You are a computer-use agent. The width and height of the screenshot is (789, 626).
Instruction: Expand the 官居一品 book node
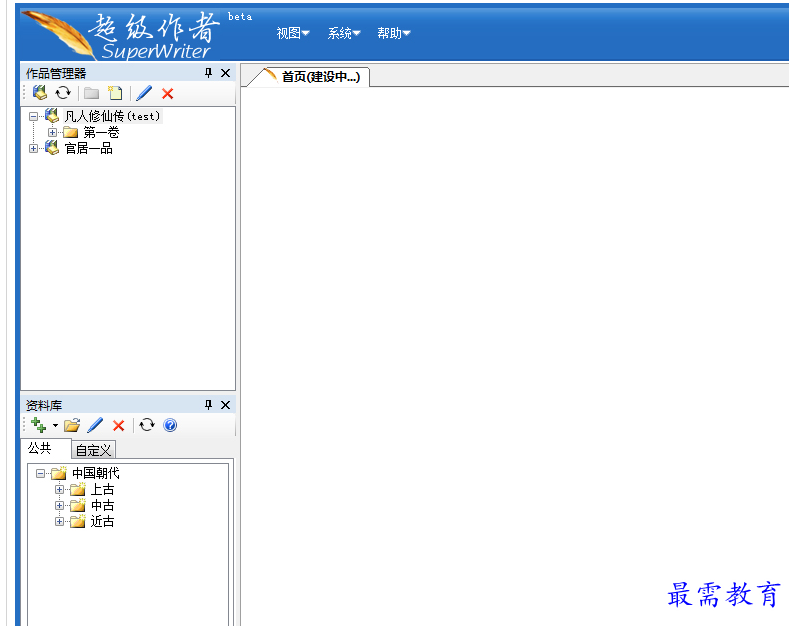[33, 148]
